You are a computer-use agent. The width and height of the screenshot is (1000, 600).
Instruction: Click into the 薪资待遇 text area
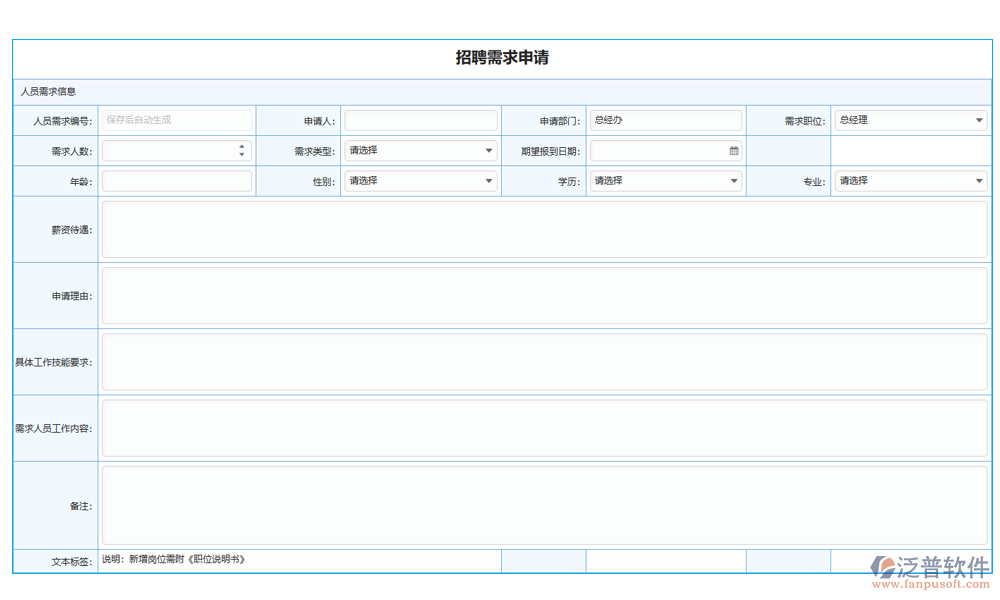click(544, 230)
